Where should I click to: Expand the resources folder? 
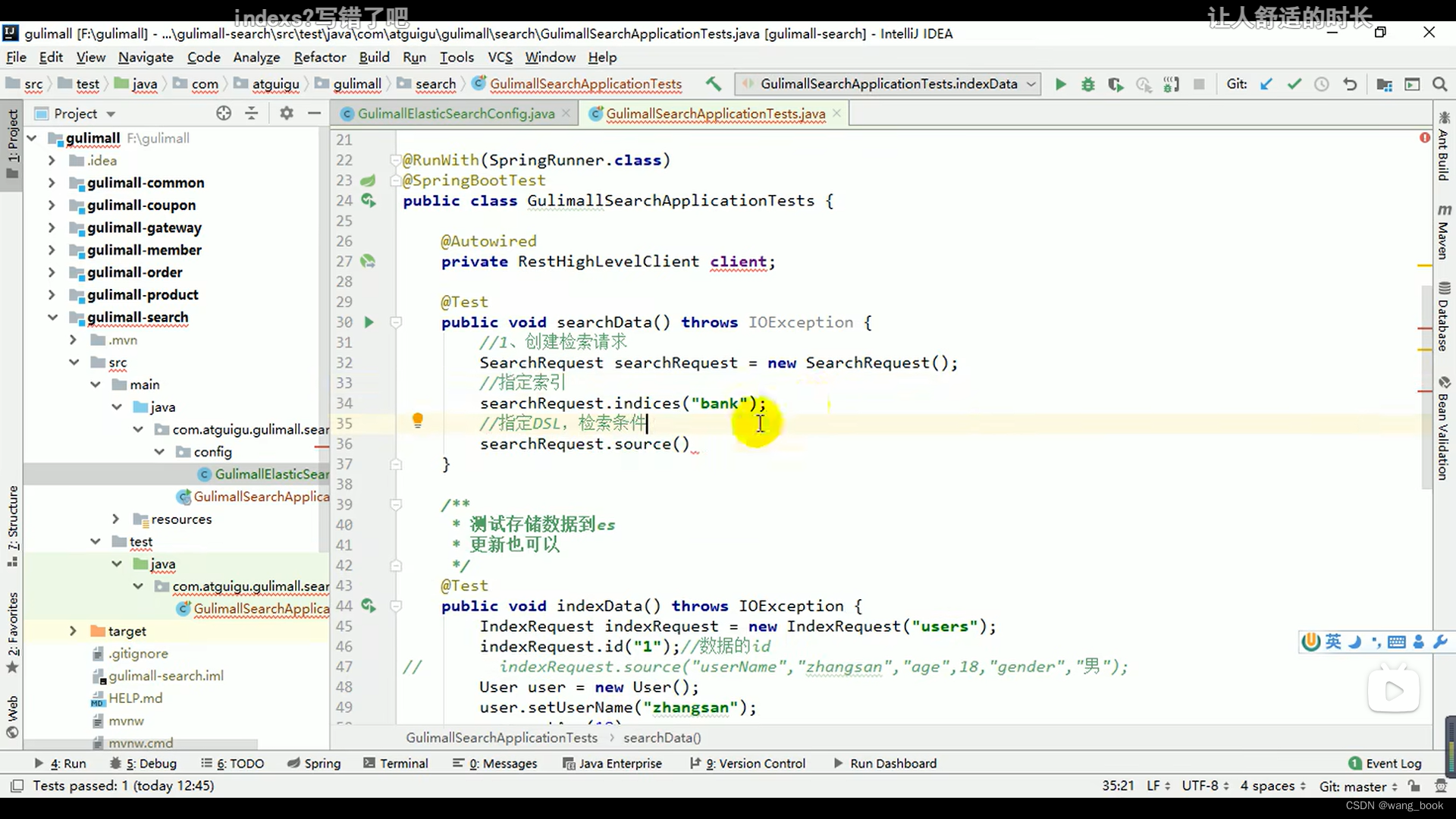click(x=116, y=519)
